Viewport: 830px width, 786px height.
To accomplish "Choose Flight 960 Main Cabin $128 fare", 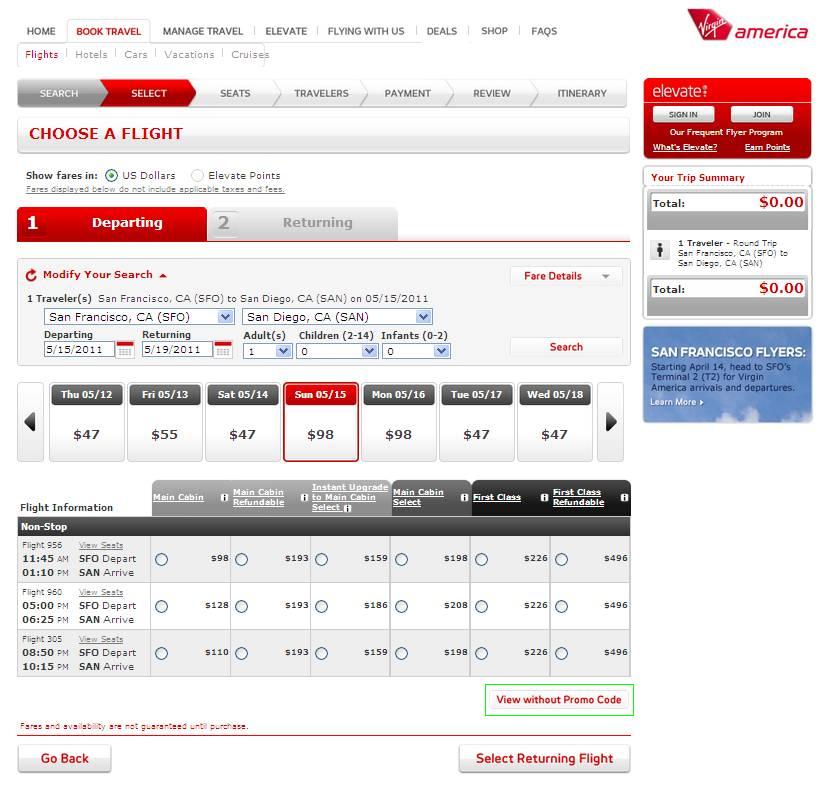I will click(161, 607).
